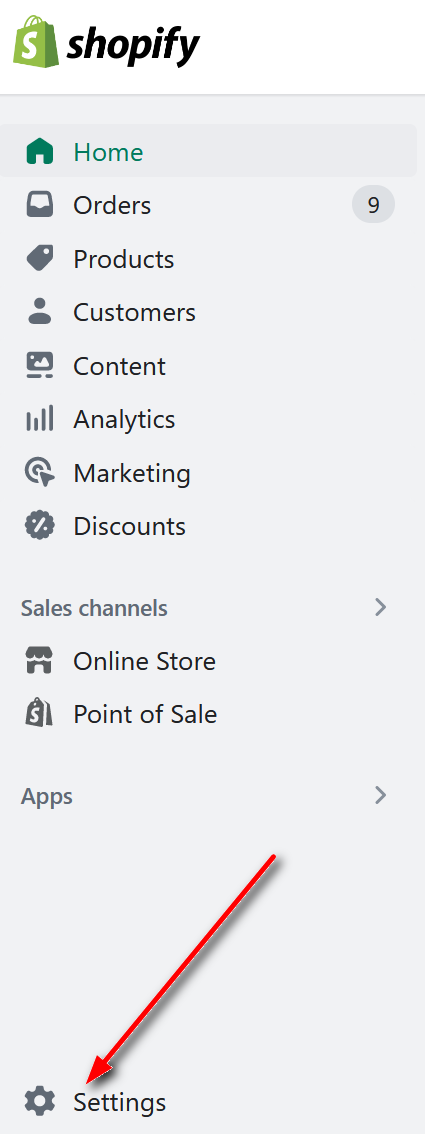Screen dimensions: 425x1134
Task: Click the Products tag icon
Action: (40, 259)
